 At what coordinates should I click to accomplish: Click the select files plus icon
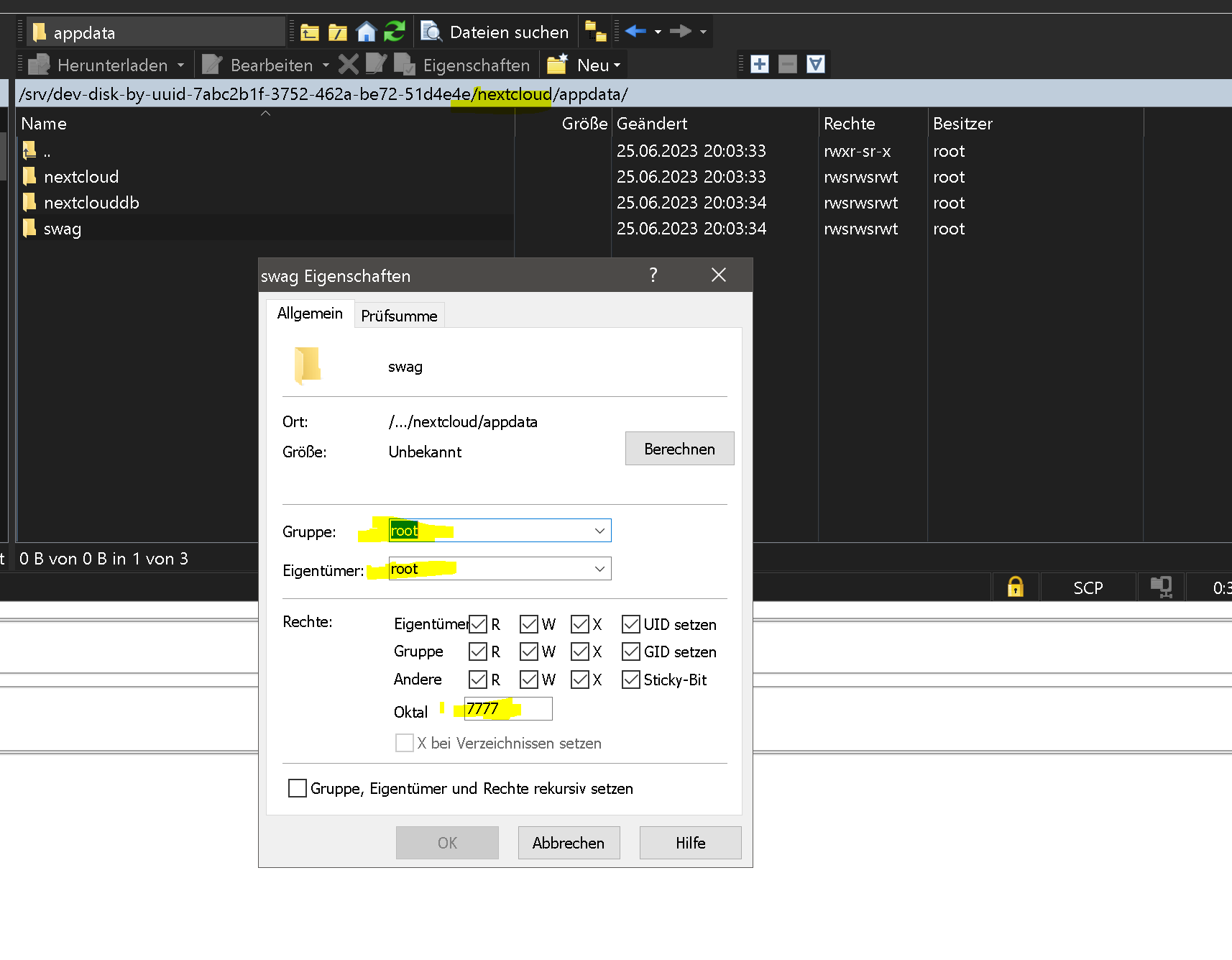pos(760,65)
